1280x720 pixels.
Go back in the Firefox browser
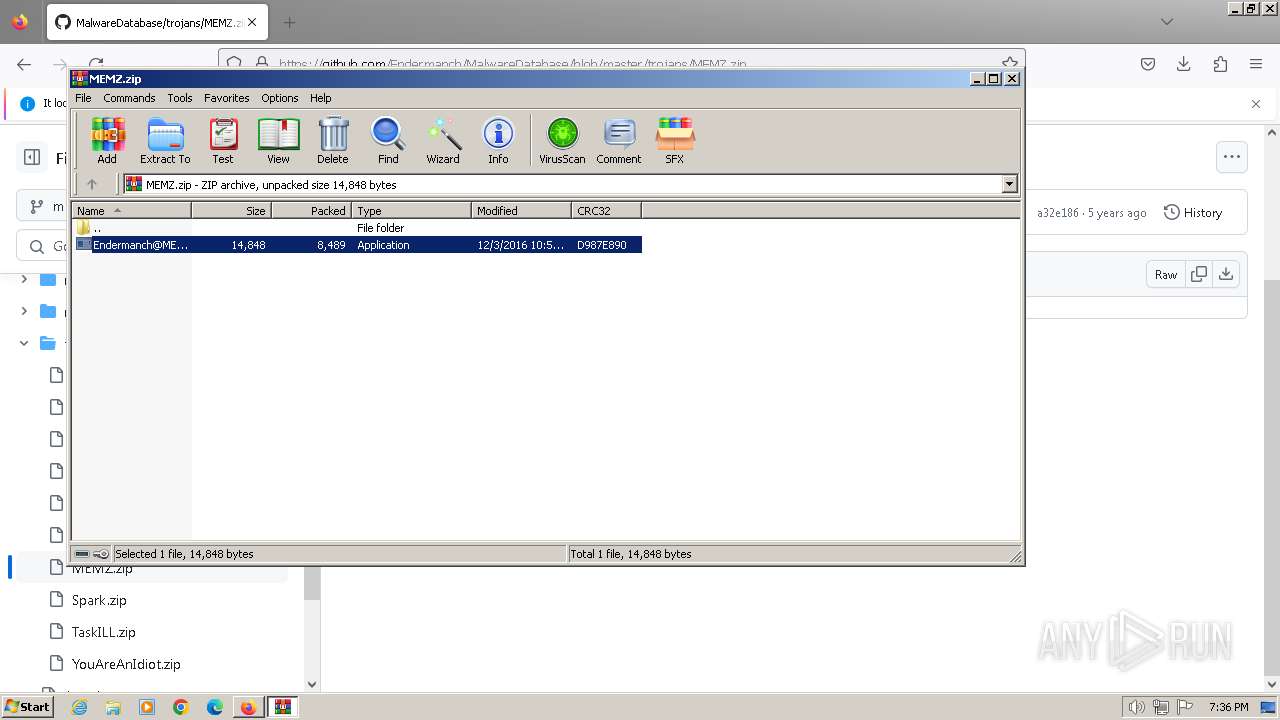point(24,64)
